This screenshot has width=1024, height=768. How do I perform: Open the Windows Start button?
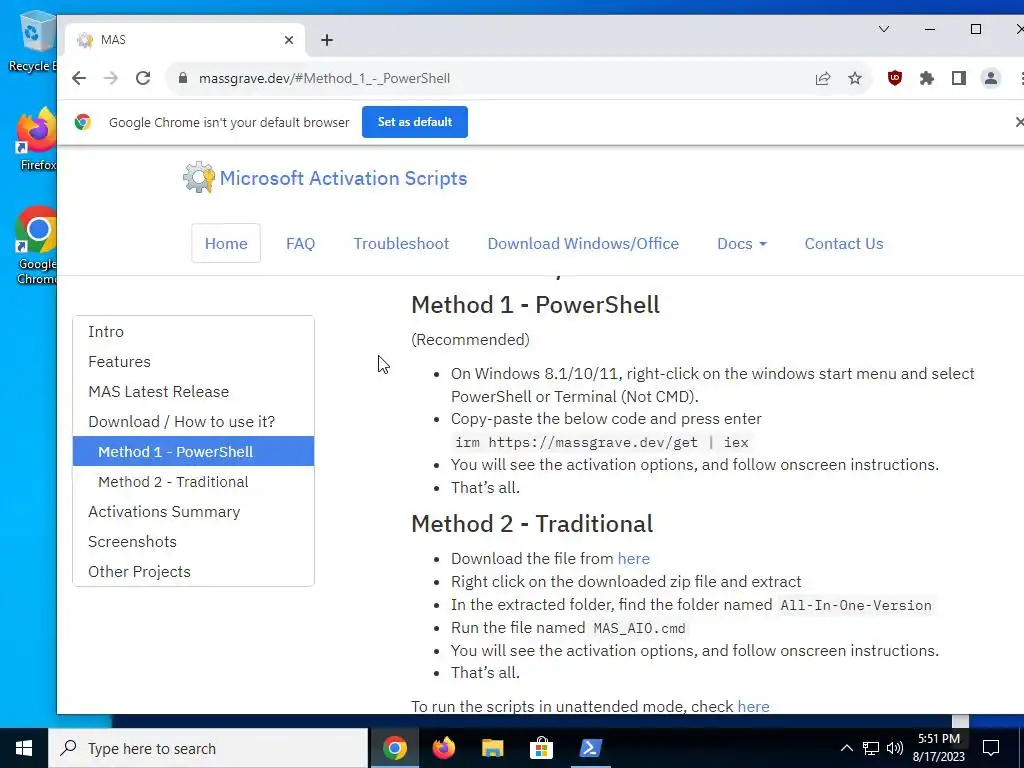[x=24, y=748]
